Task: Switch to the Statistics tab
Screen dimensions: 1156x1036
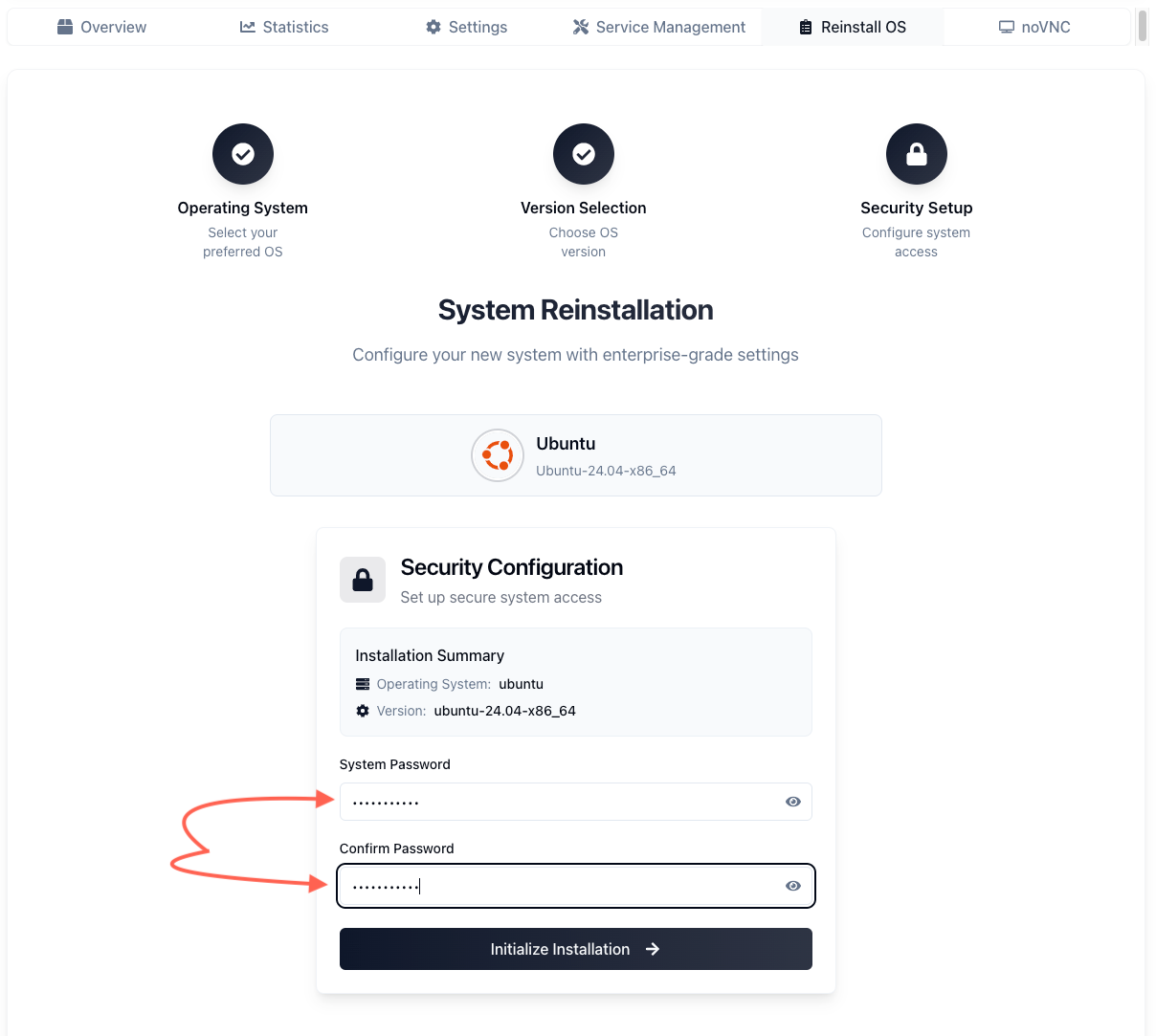Action: tap(284, 27)
